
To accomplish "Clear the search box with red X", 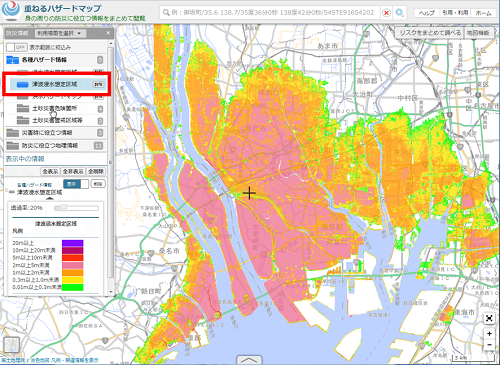I will coord(386,13).
